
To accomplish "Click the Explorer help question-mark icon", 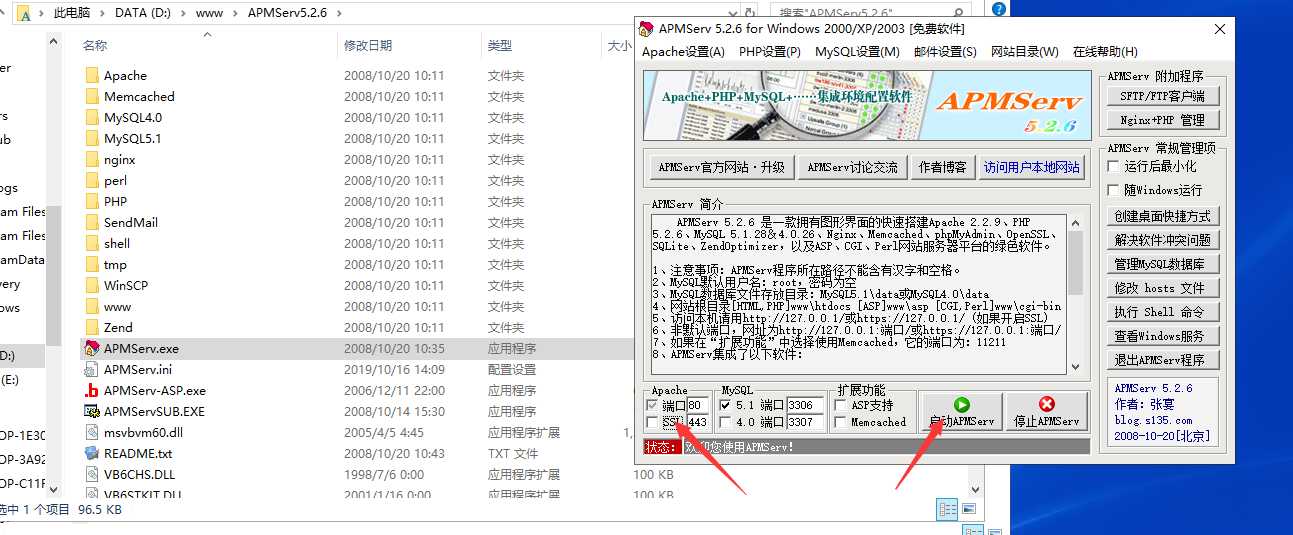I will click(999, 9).
